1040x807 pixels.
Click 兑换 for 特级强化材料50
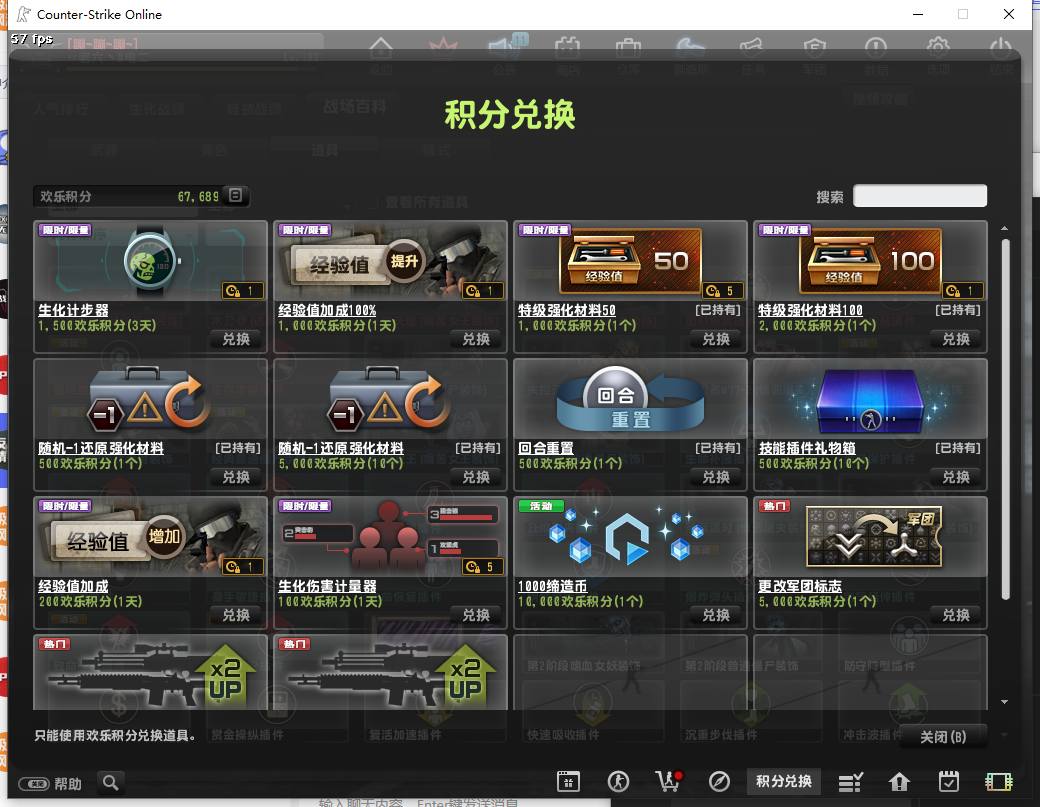point(716,340)
